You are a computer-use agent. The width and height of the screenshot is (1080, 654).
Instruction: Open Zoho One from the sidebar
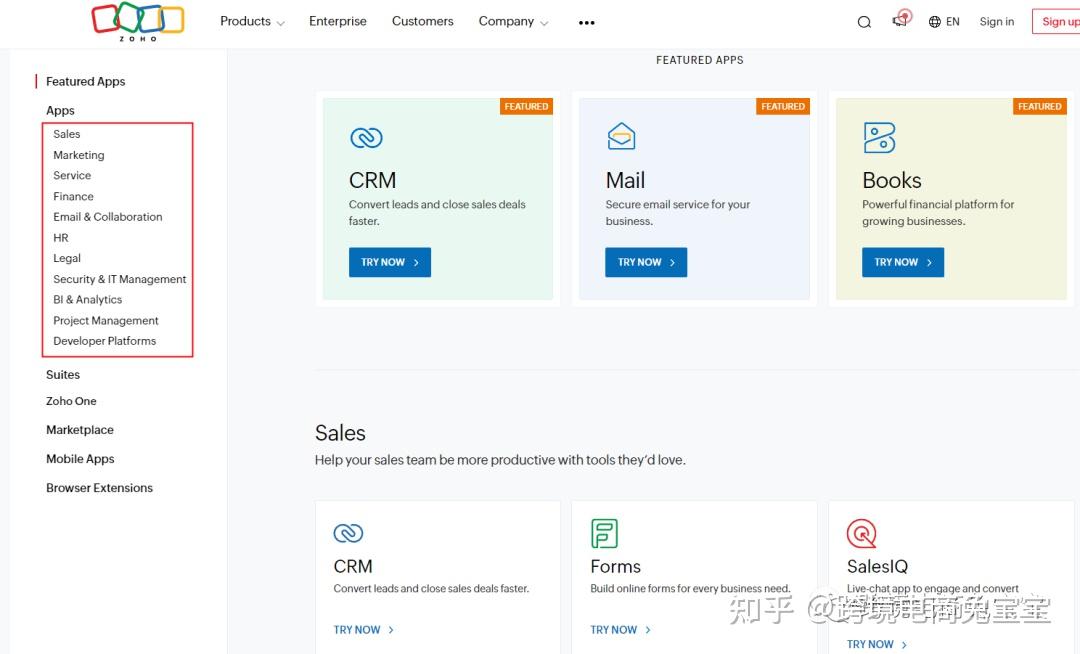[71, 401]
